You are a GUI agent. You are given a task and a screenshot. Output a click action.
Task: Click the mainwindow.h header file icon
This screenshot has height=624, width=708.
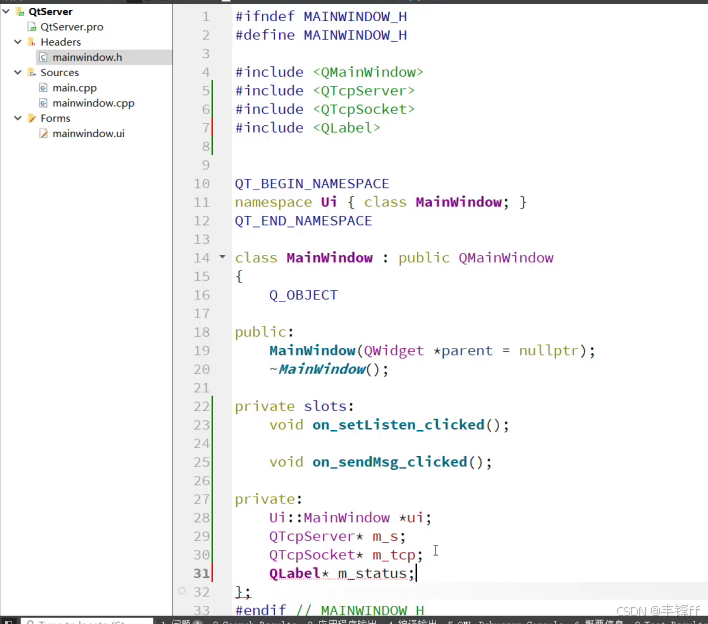(x=43, y=57)
